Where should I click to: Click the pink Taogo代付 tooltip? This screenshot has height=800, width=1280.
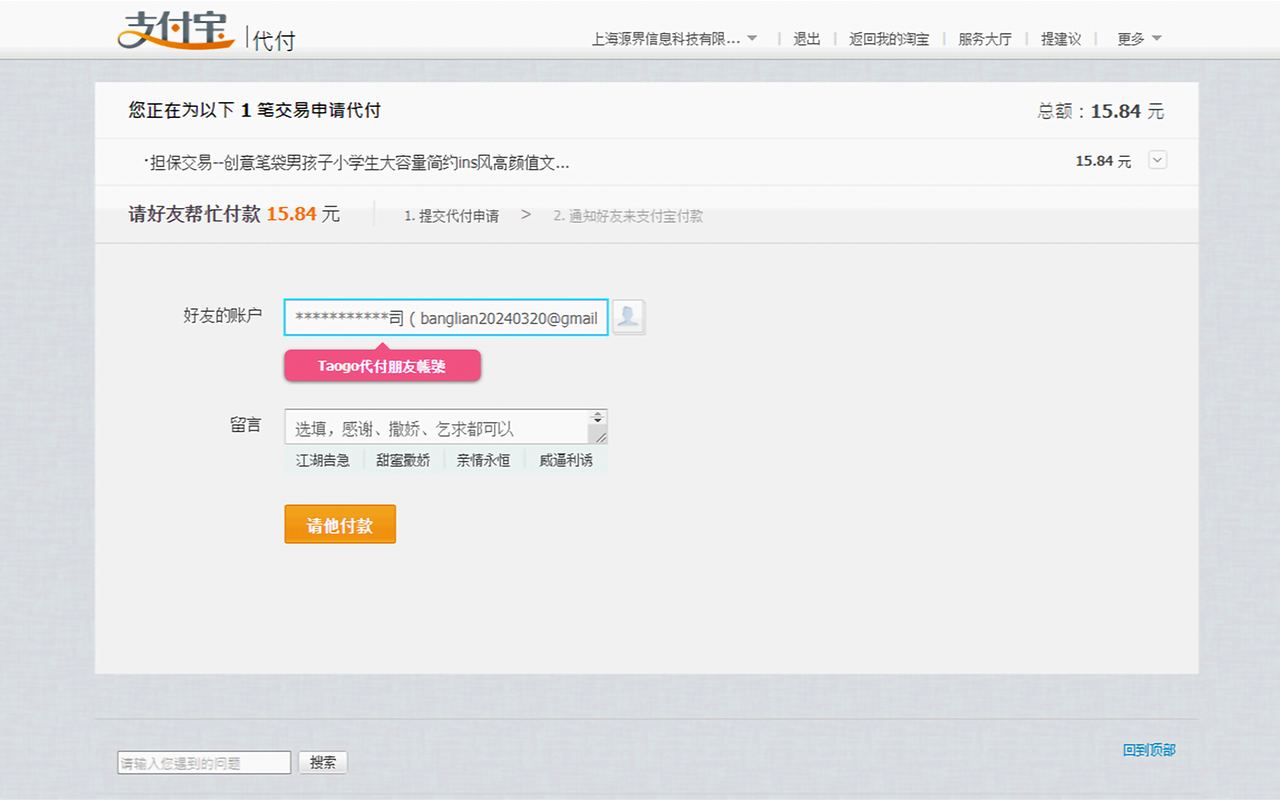[x=382, y=366]
